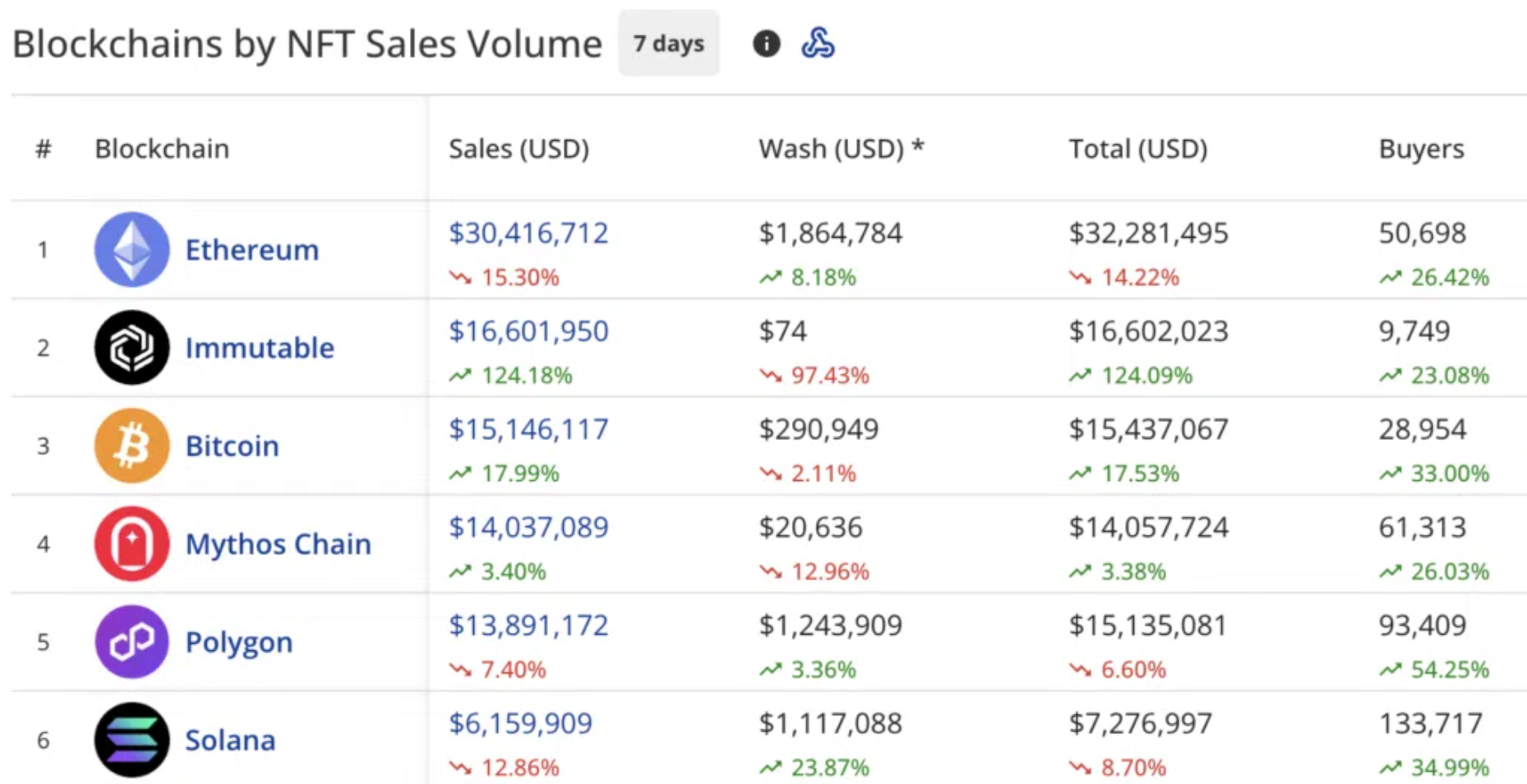Open the Ethereum blockchain link
The width and height of the screenshot is (1527, 784).
click(x=252, y=250)
